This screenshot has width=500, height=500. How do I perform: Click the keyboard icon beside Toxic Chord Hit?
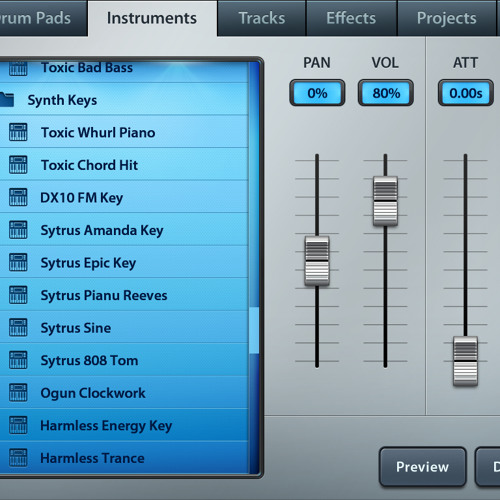coord(18,165)
